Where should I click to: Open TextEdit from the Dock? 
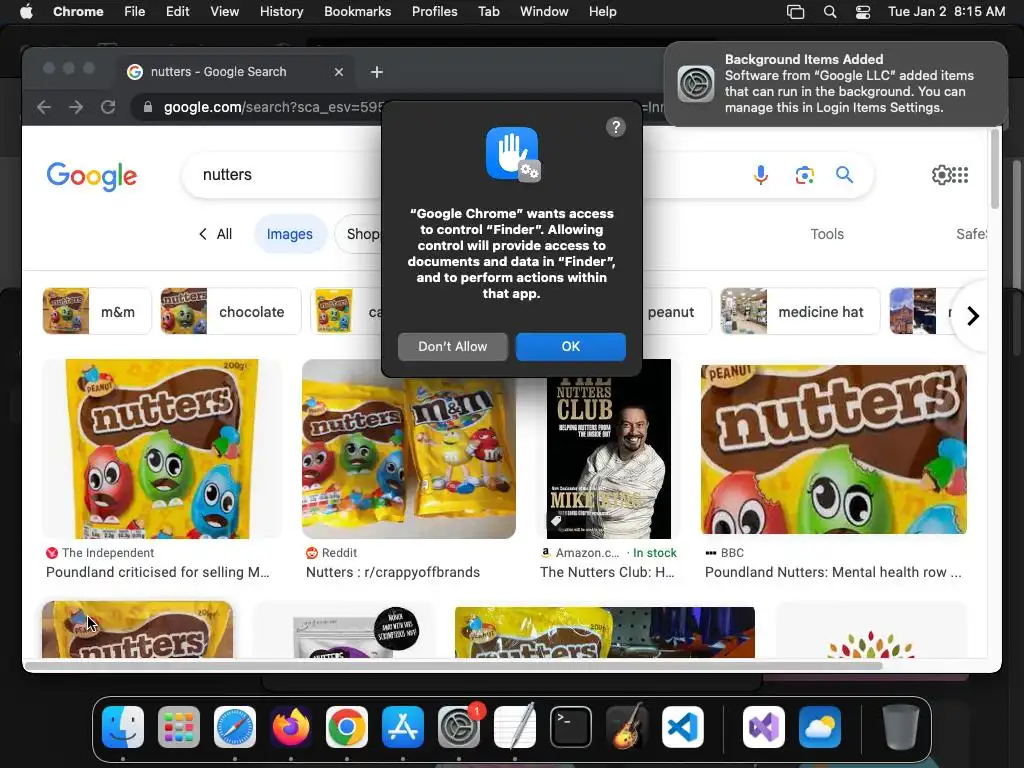(515, 727)
